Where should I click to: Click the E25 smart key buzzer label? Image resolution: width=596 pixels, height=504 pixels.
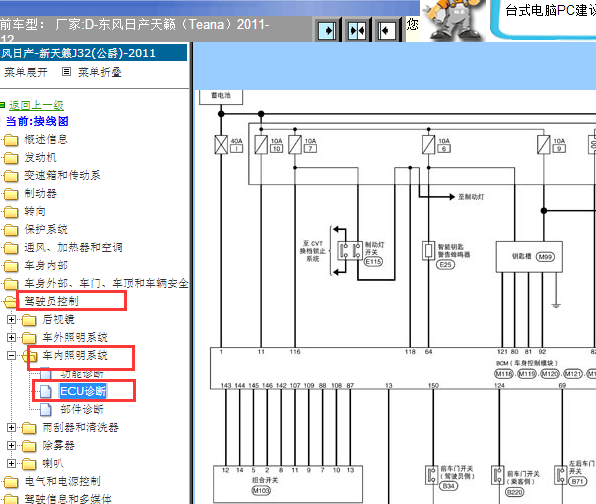point(445,264)
